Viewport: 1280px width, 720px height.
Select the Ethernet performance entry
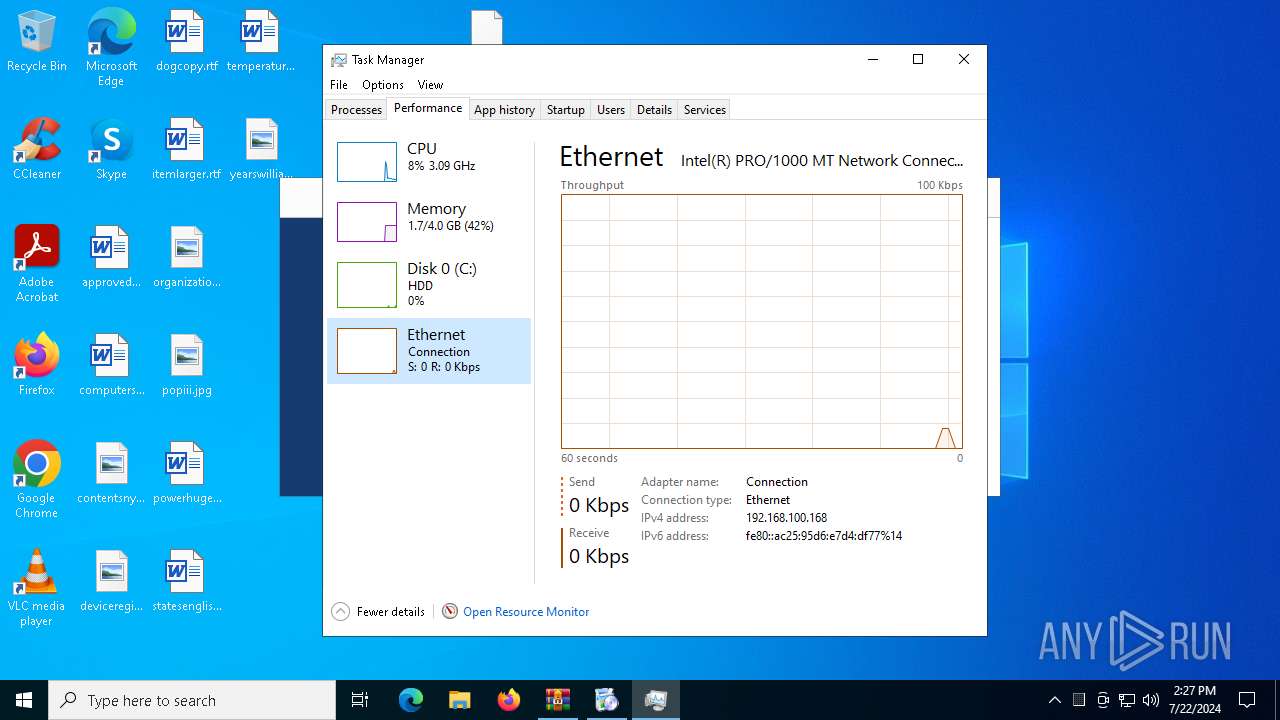click(429, 351)
